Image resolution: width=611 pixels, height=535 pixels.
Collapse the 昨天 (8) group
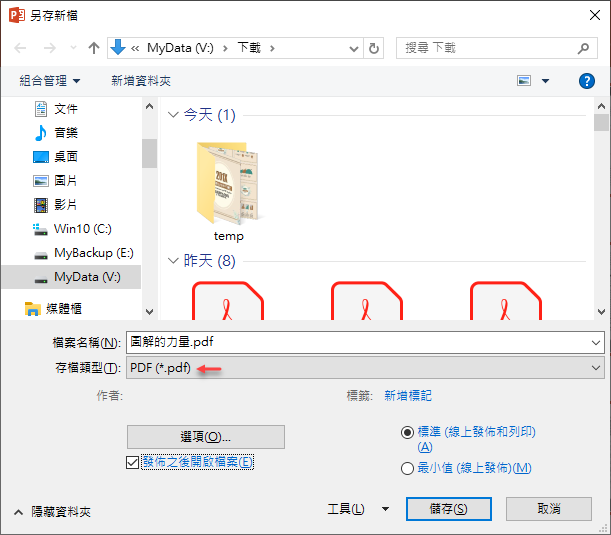tap(173, 261)
